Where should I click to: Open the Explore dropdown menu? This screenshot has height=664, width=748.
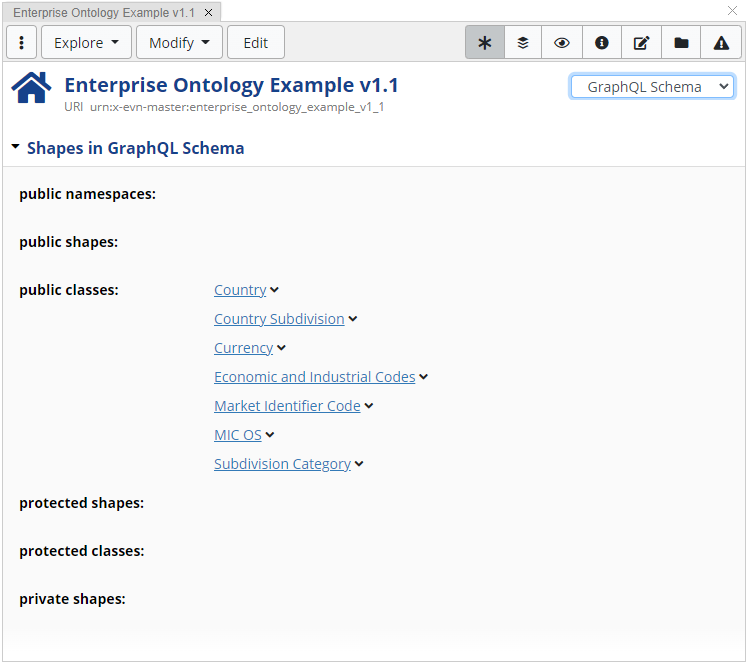pyautogui.click(x=86, y=43)
